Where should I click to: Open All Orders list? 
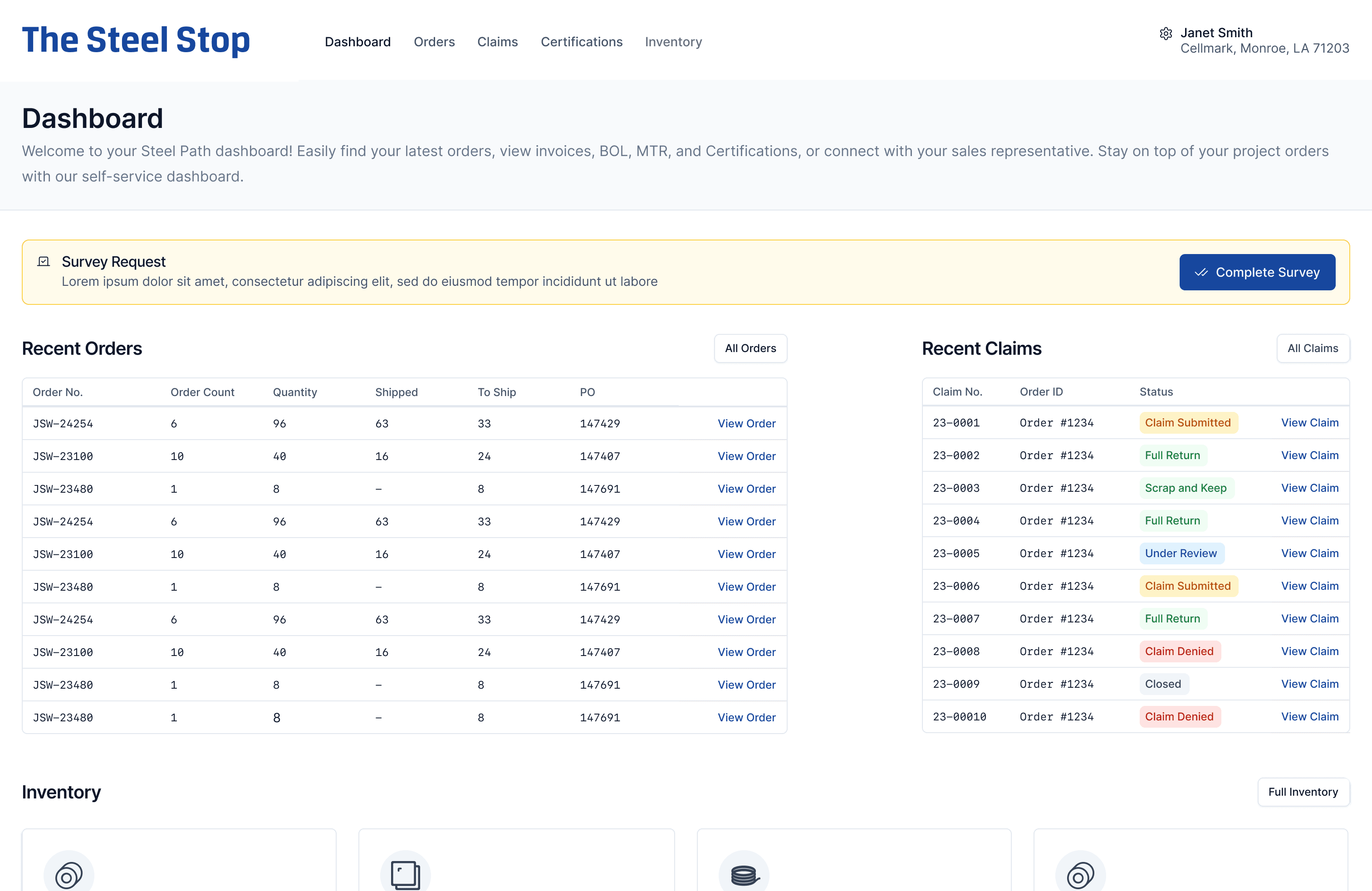click(x=750, y=348)
